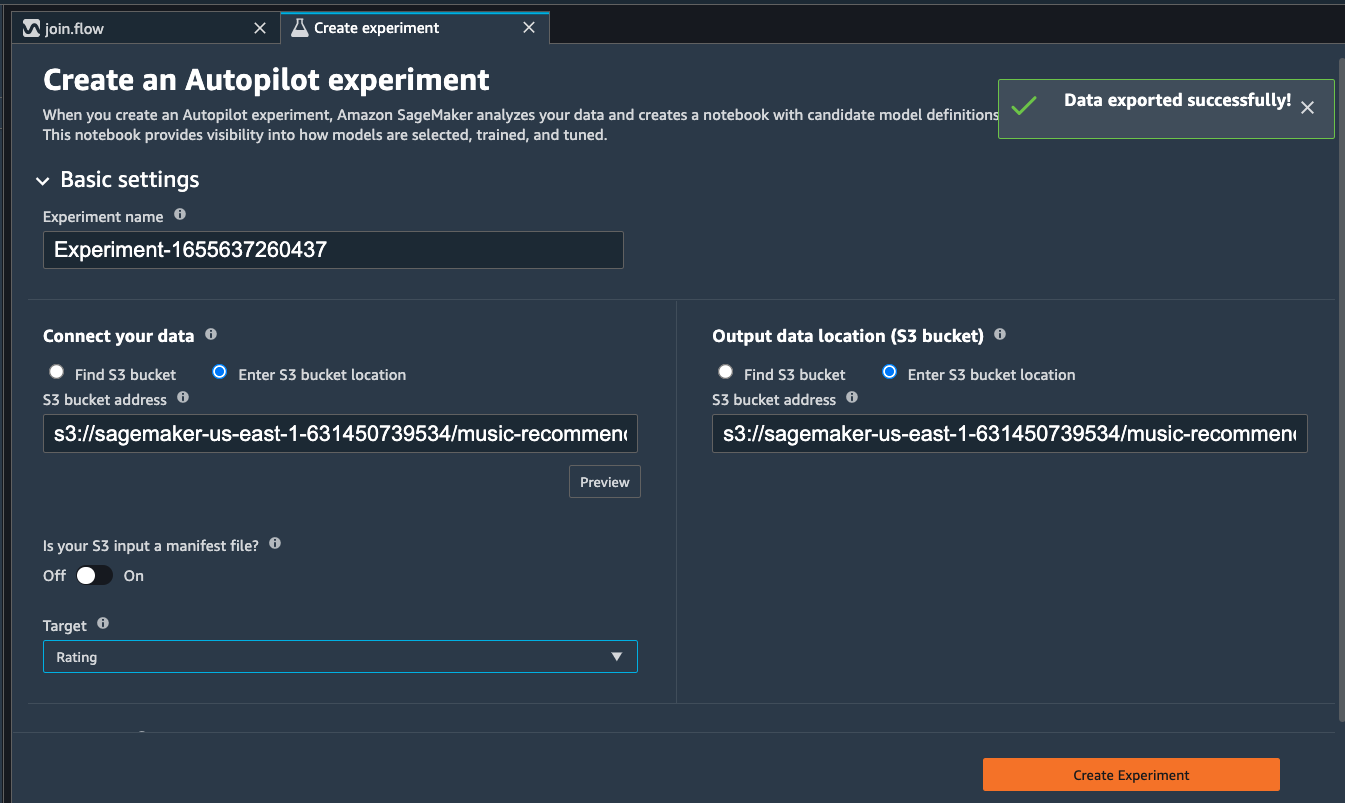Click info icon next to manifest file question
Image resolution: width=1345 pixels, height=803 pixels.
pyautogui.click(x=275, y=544)
